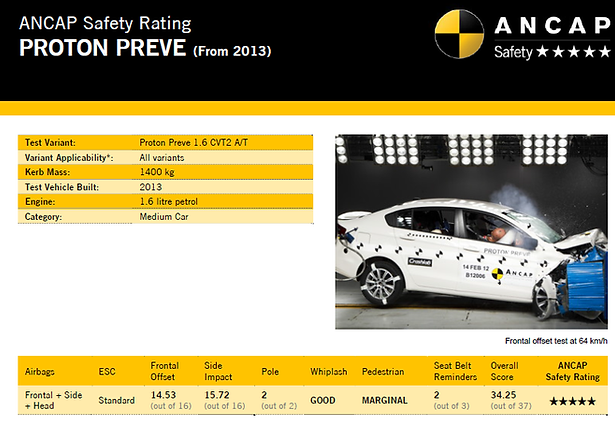
Task: Click the 'ANCAP Safety Rating' heading
Action: pyautogui.click(x=105, y=23)
